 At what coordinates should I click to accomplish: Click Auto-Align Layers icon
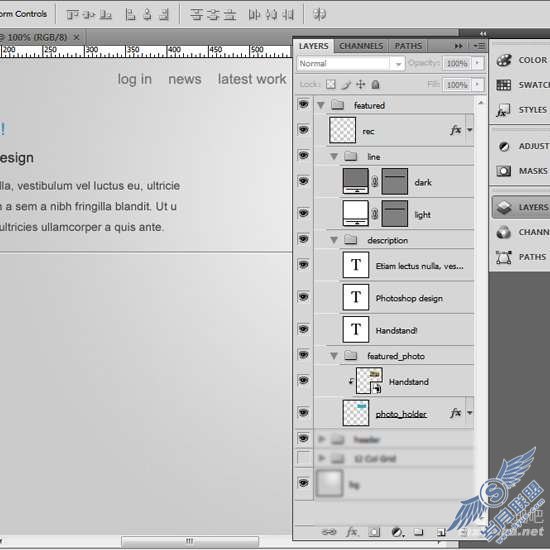319,14
